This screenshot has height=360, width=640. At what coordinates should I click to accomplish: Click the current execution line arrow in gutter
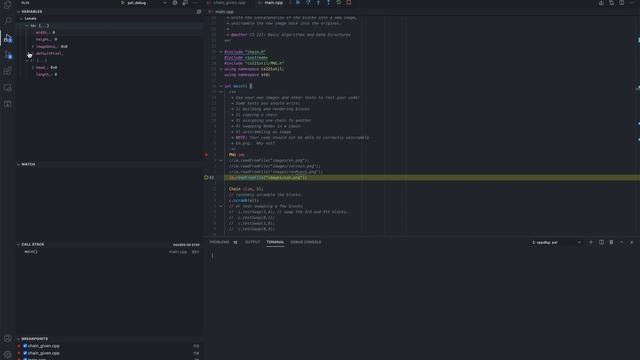pos(206,178)
